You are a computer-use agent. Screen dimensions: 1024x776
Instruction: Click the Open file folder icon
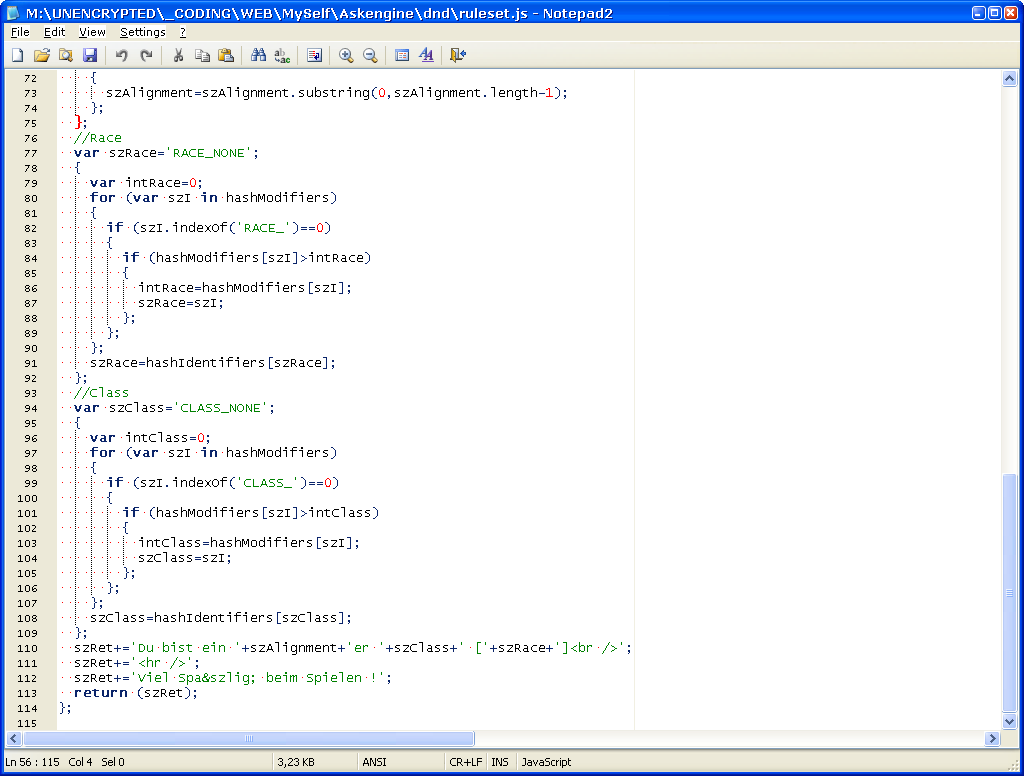coord(42,56)
